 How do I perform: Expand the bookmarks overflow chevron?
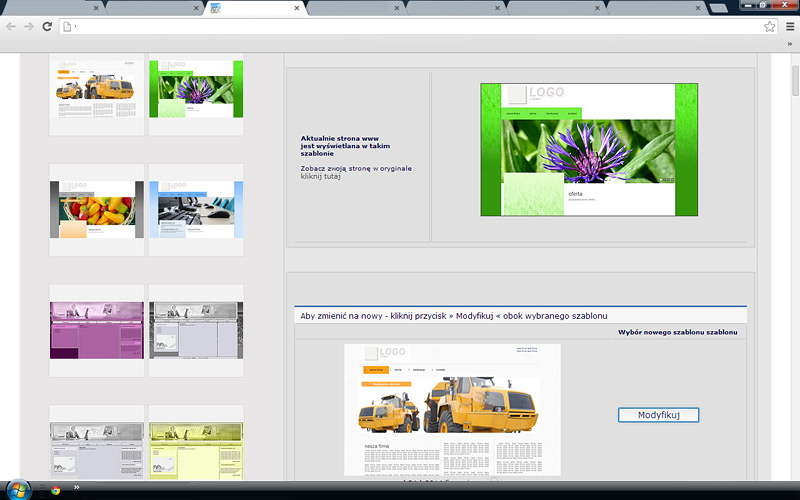(789, 44)
